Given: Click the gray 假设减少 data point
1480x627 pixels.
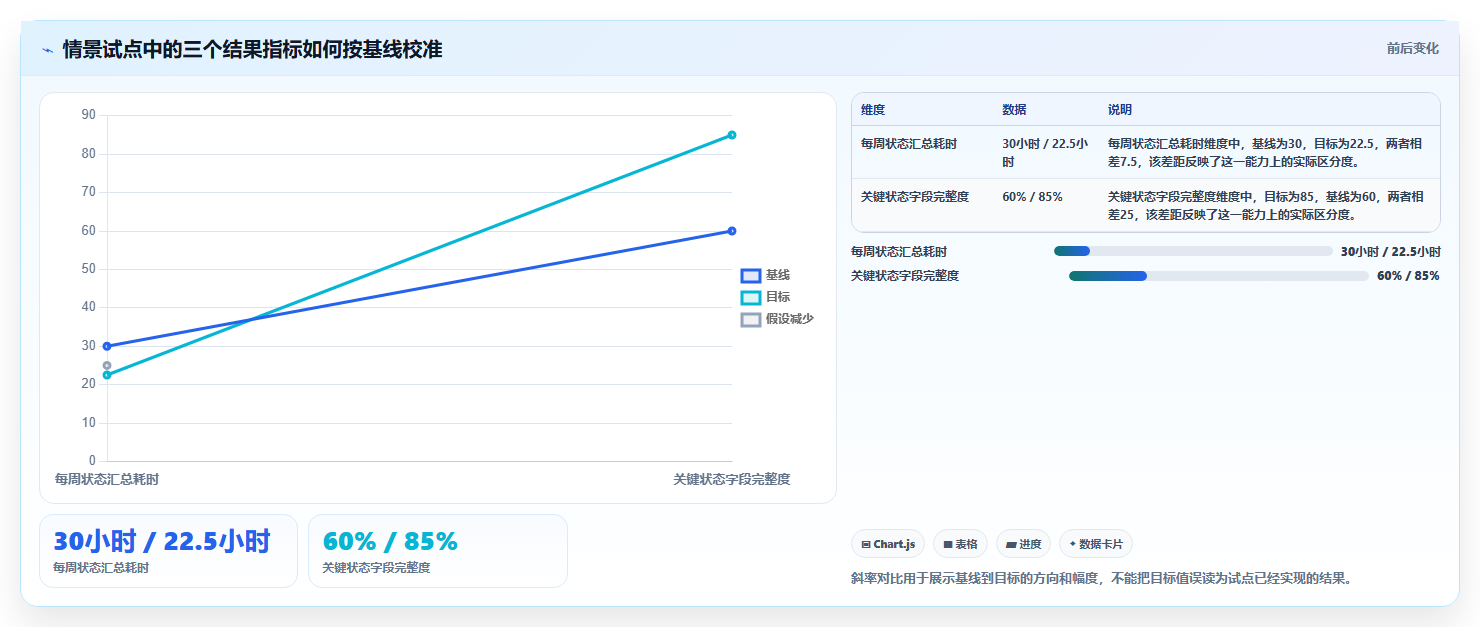Looking at the screenshot, I should point(107,365).
